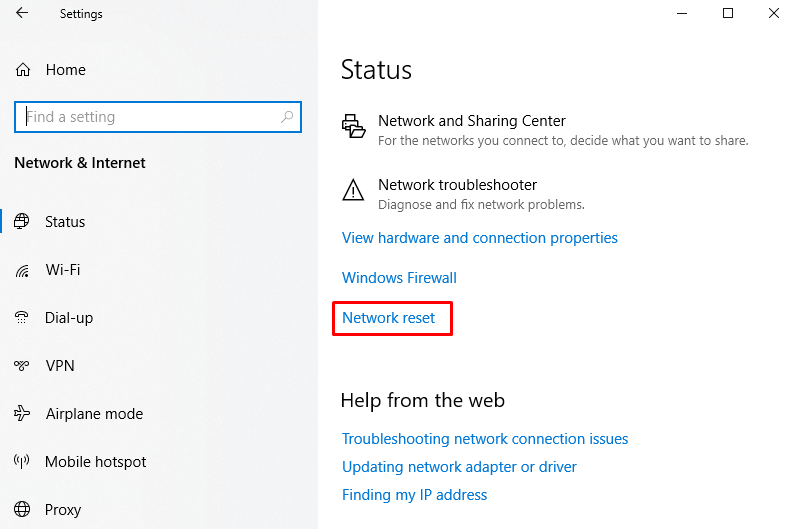Click the Airplane mode icon
This screenshot has width=792, height=529.
[22, 414]
